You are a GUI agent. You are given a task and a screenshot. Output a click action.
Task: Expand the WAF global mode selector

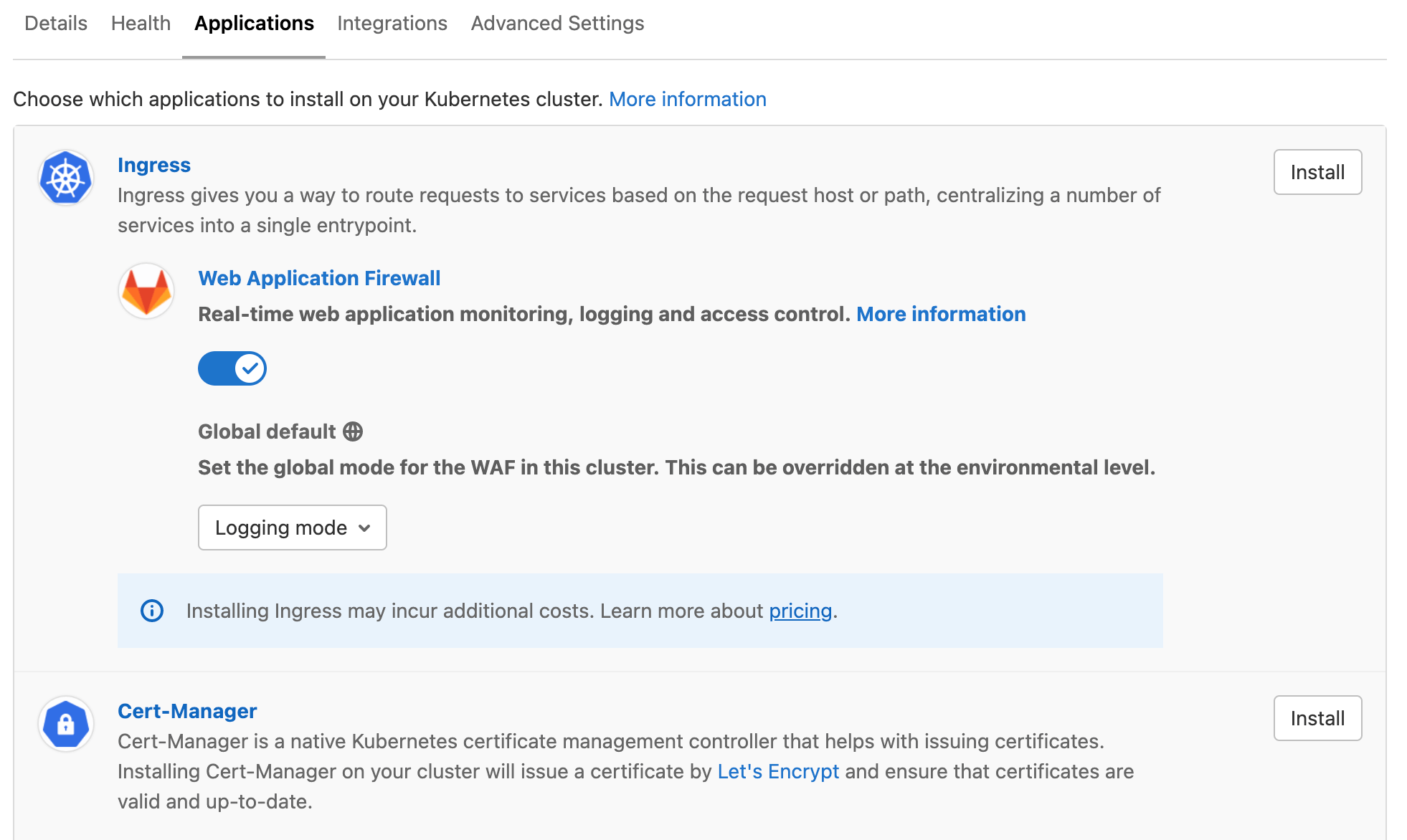click(292, 528)
